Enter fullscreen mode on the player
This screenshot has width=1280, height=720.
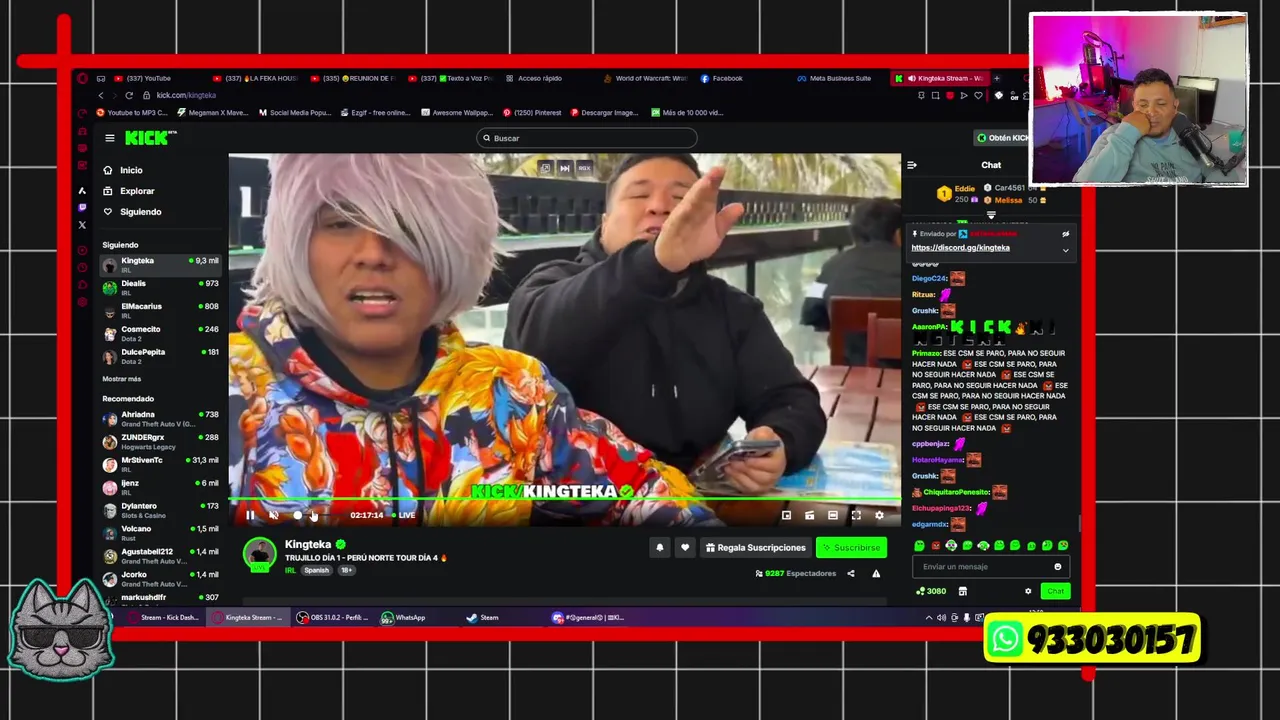point(856,515)
